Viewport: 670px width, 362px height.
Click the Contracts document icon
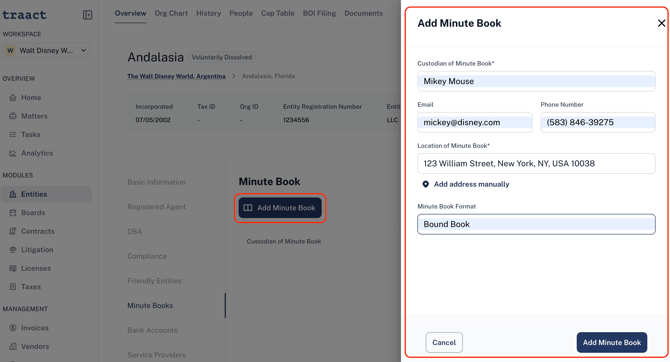(13, 231)
